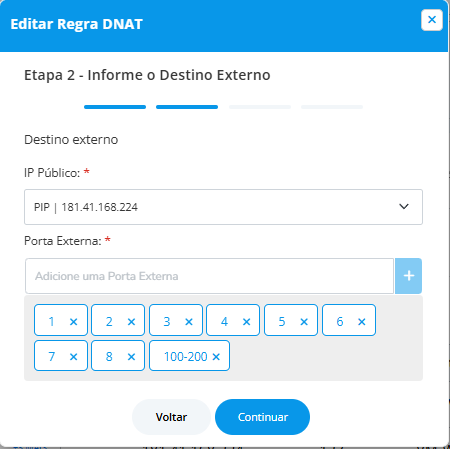This screenshot has height=449, width=450.
Task: Remove port 1 tag via its X
Action: point(73,322)
